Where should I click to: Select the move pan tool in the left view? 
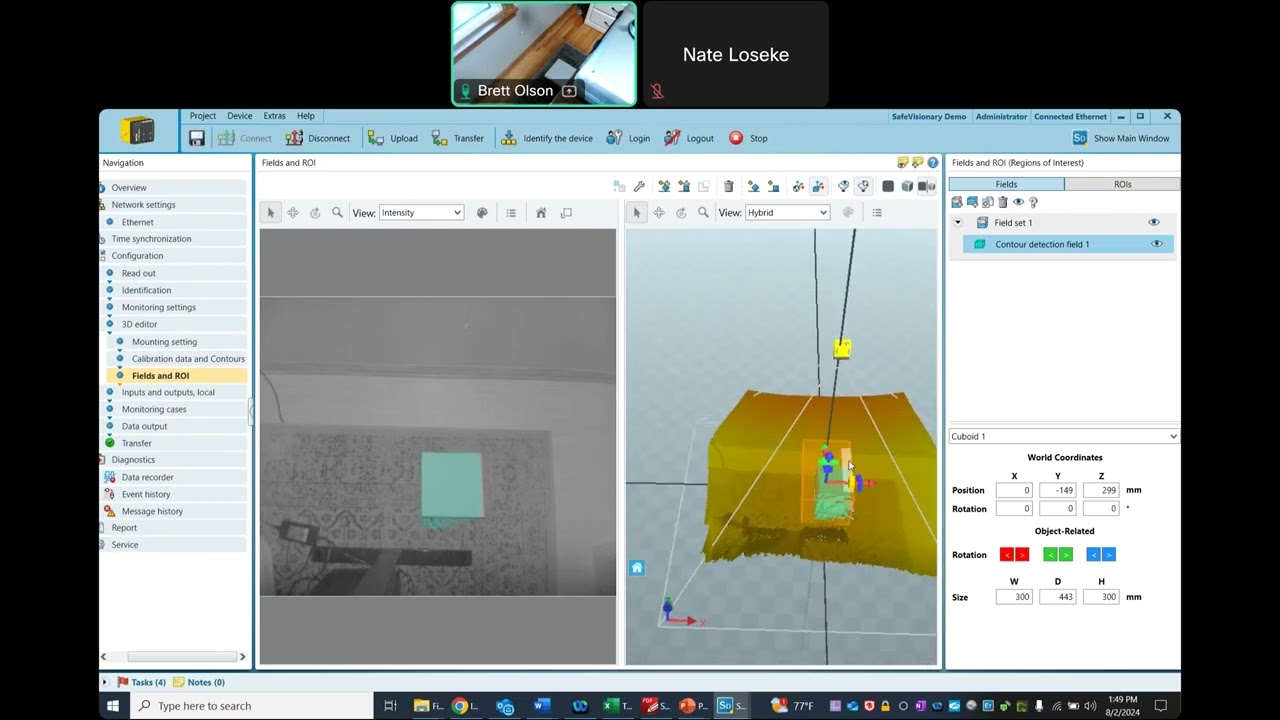(x=293, y=212)
